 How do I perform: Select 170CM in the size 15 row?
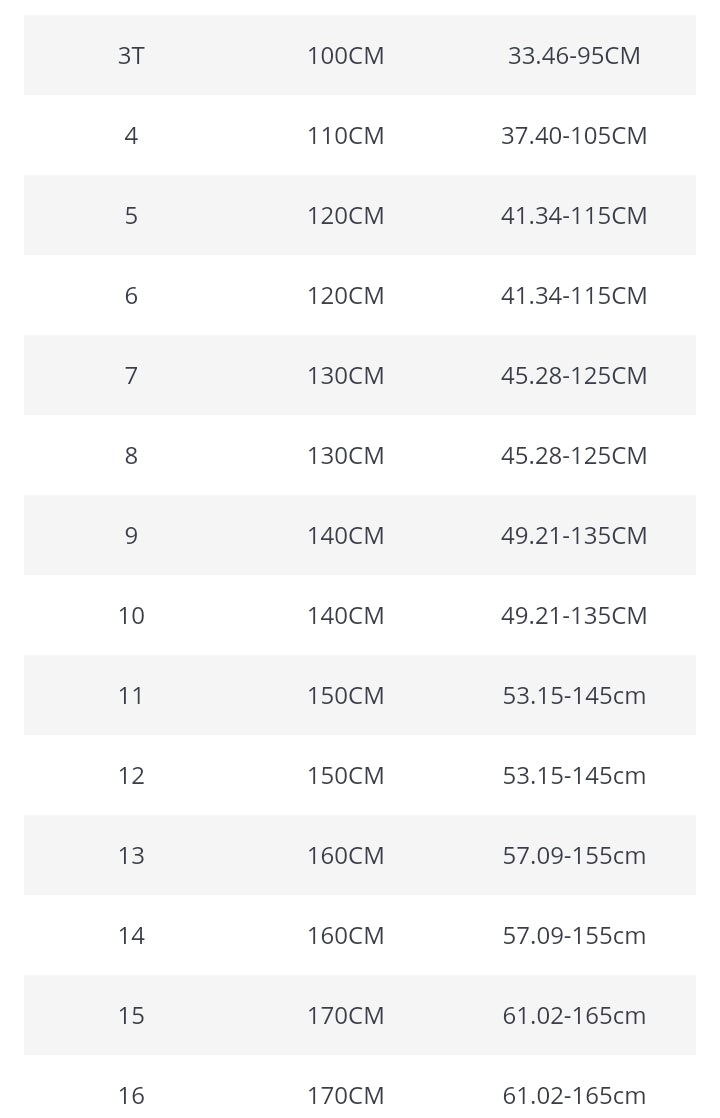[345, 1016]
